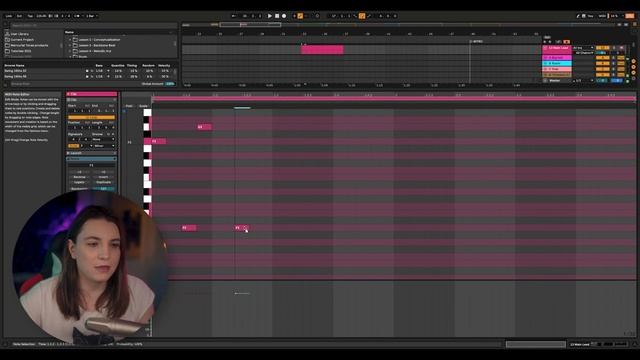
Task: Select the note under the mouse cursor
Action: [241, 228]
